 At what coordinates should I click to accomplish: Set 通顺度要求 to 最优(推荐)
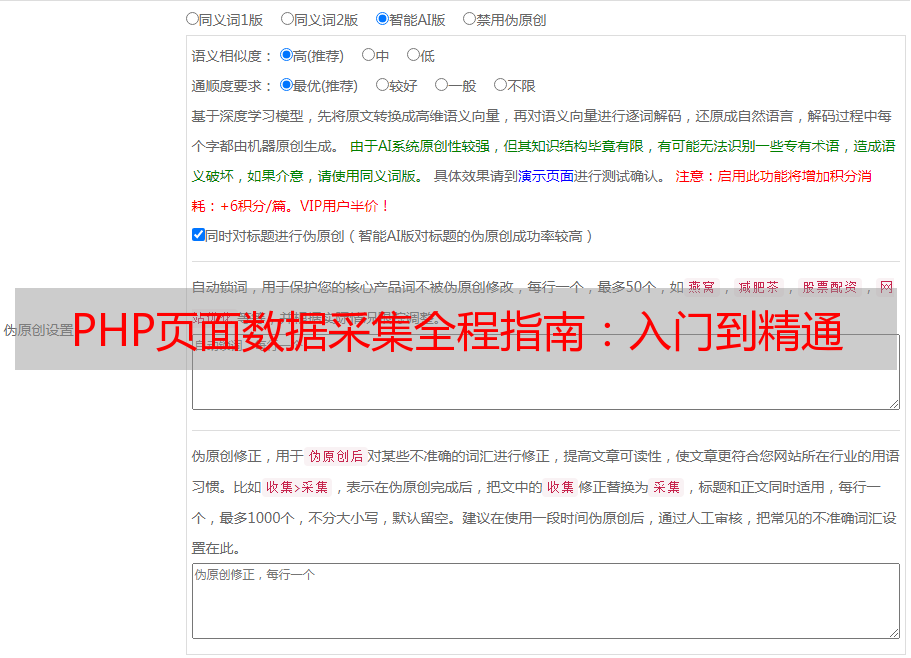coord(286,85)
